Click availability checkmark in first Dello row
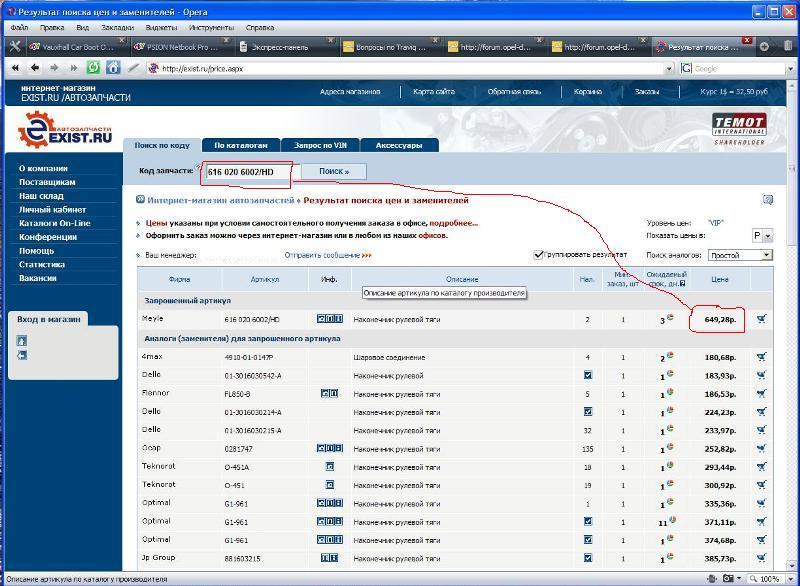Image resolution: width=800 pixels, height=586 pixels. click(587, 375)
